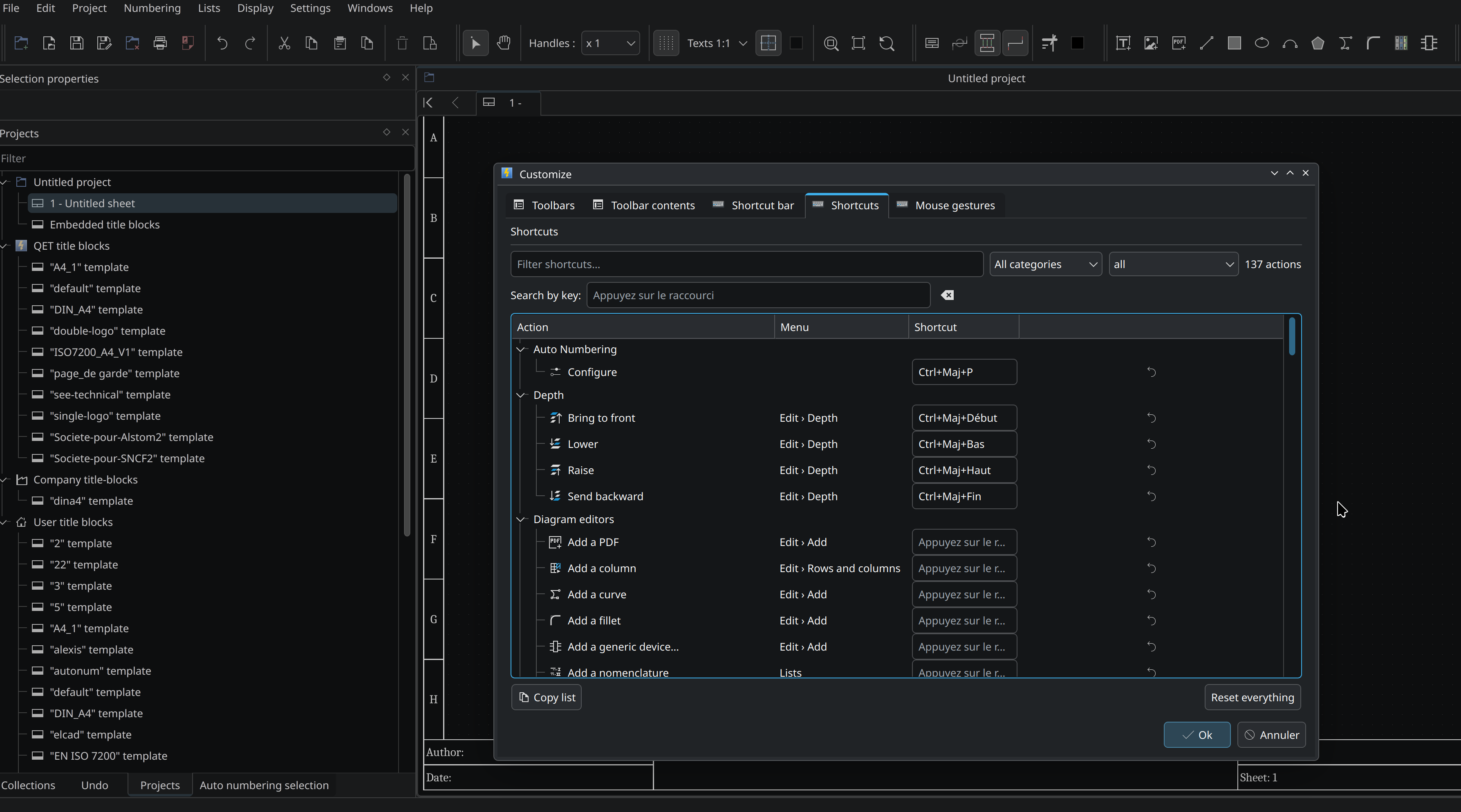The width and height of the screenshot is (1461, 812).
Task: Toggle the grid display button
Action: click(666, 43)
